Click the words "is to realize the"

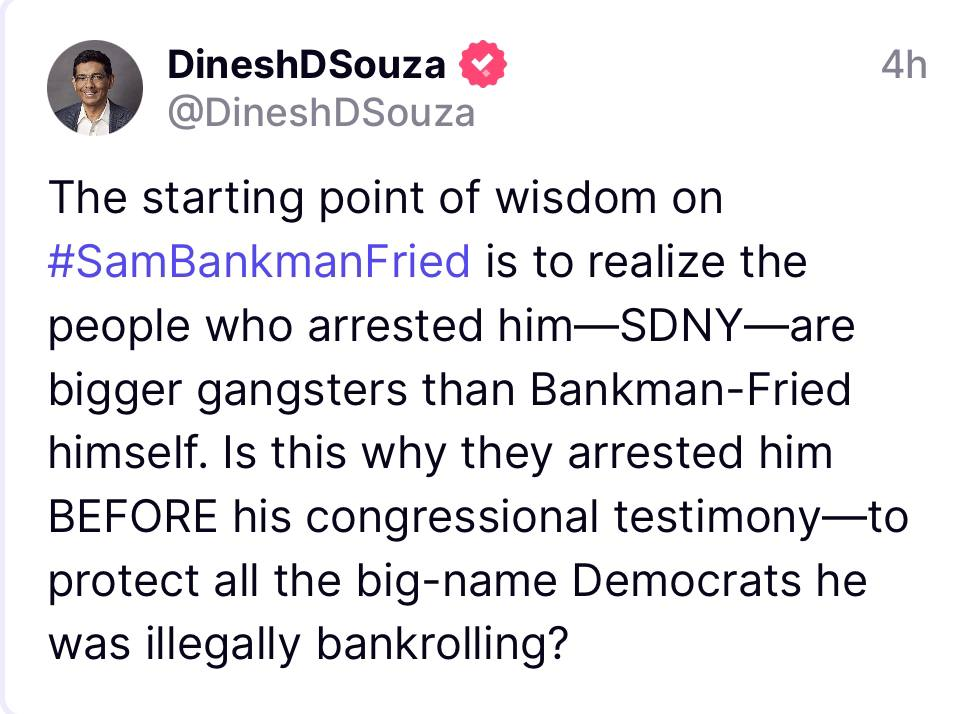[x=645, y=262]
